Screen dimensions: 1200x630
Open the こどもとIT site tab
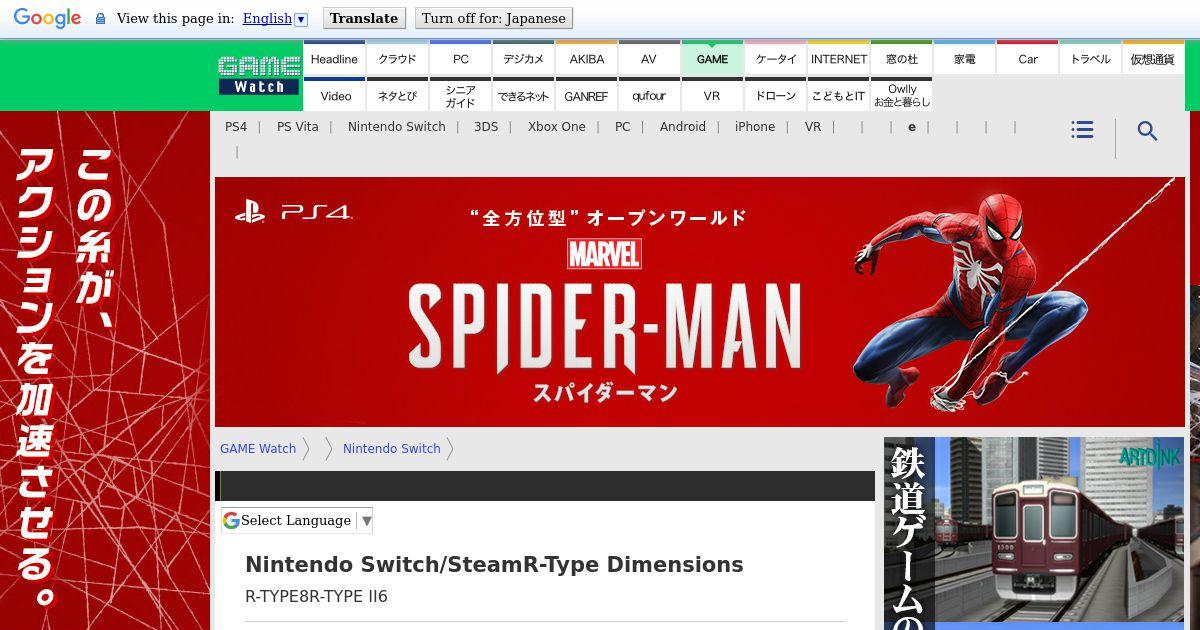tap(839, 95)
